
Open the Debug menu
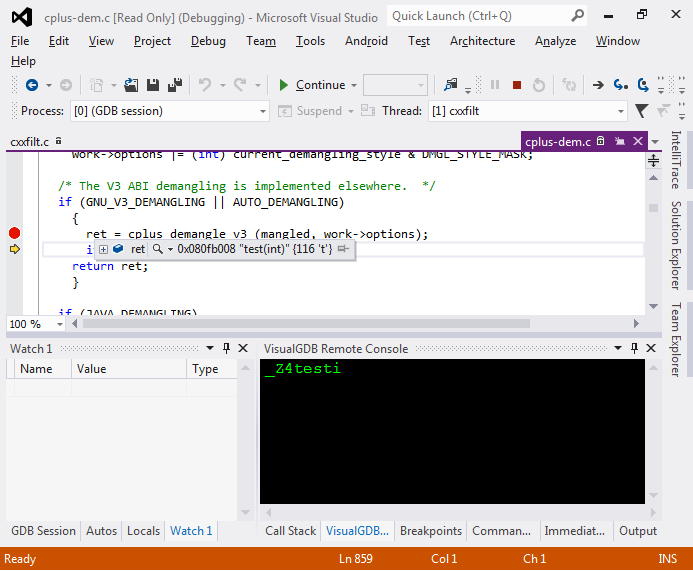pyautogui.click(x=208, y=41)
